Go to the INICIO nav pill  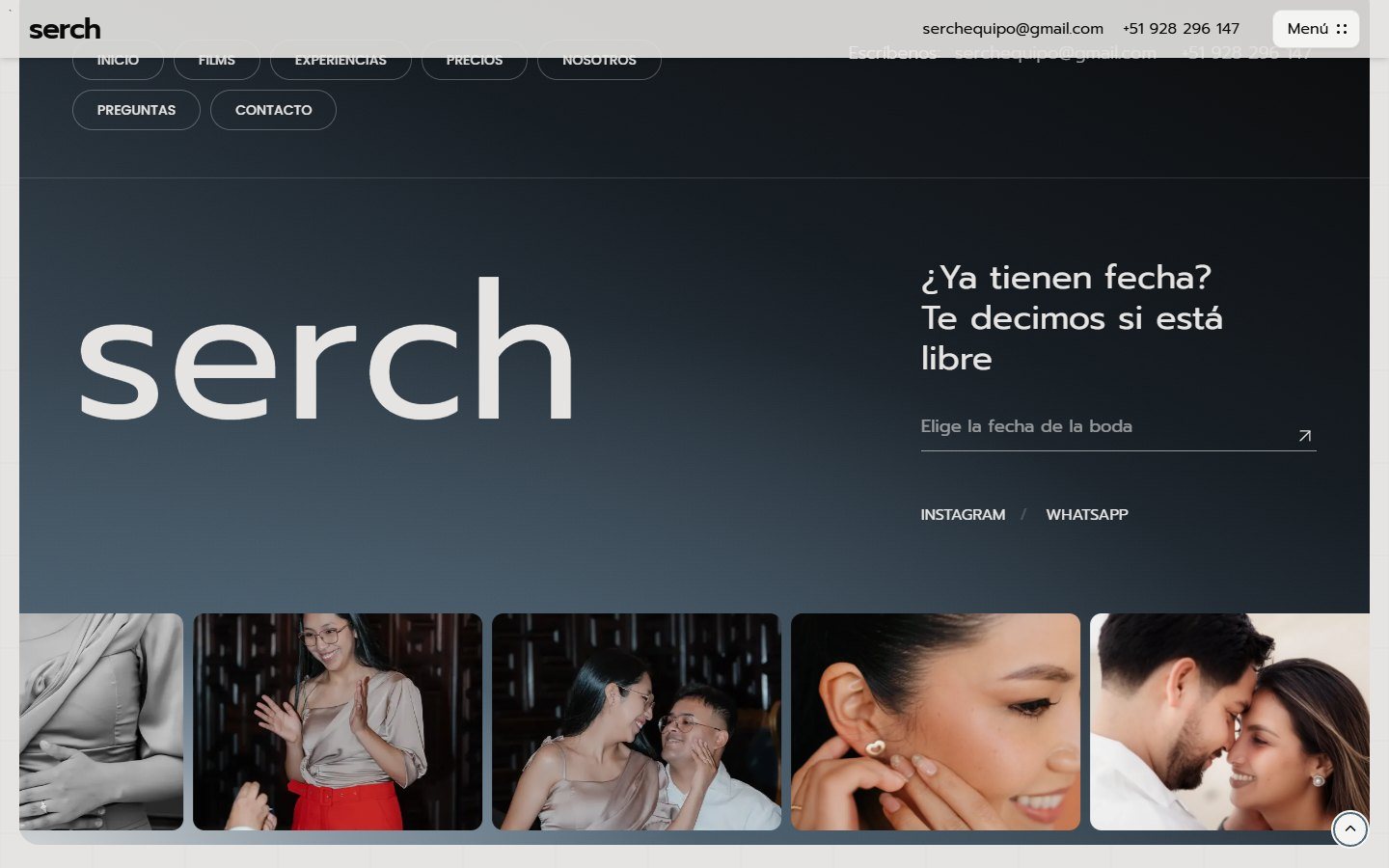pyautogui.click(x=118, y=60)
